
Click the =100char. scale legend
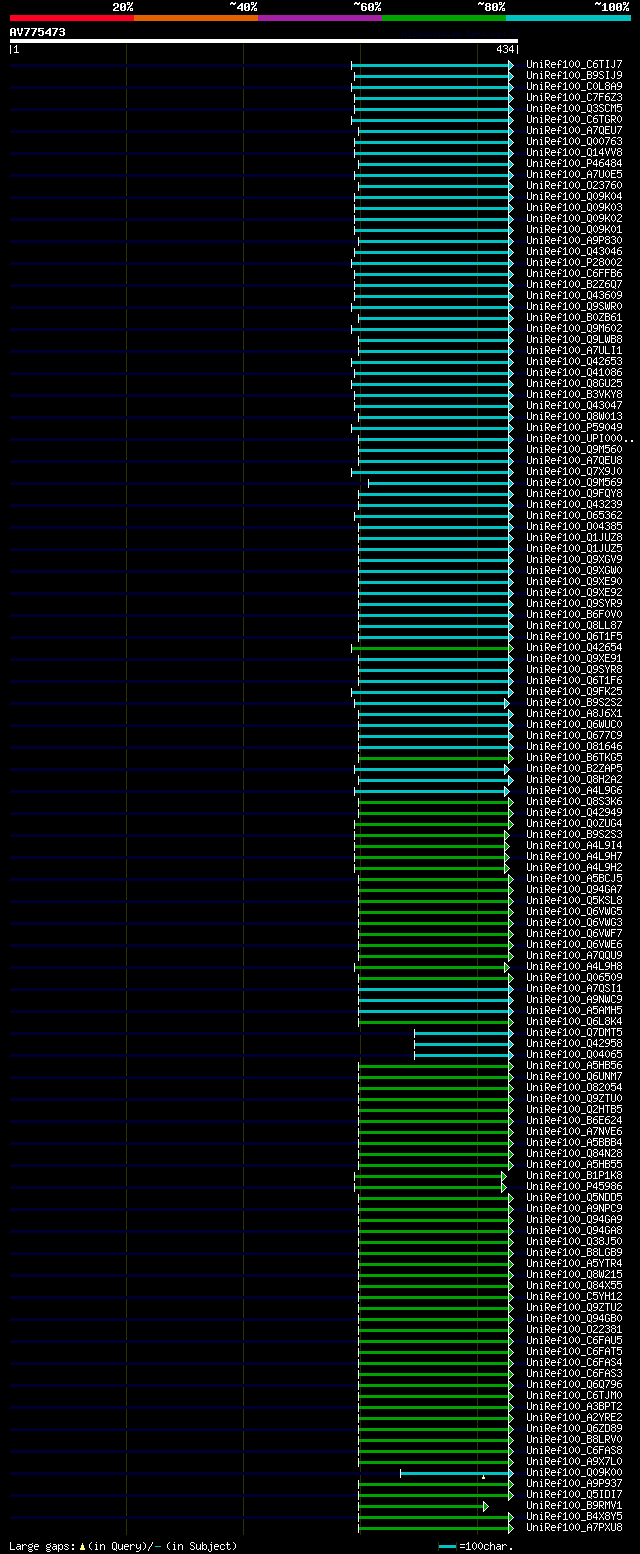(476, 1546)
